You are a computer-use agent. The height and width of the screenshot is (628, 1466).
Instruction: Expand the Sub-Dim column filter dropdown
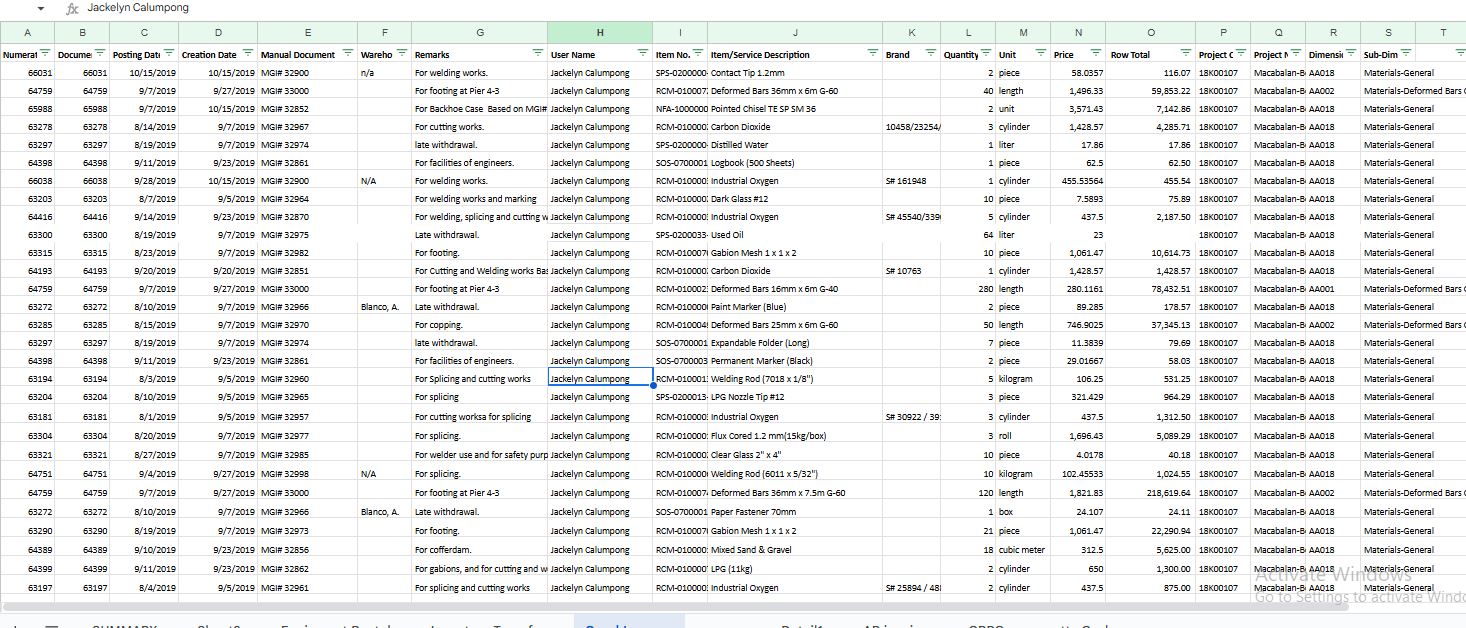coord(1406,53)
